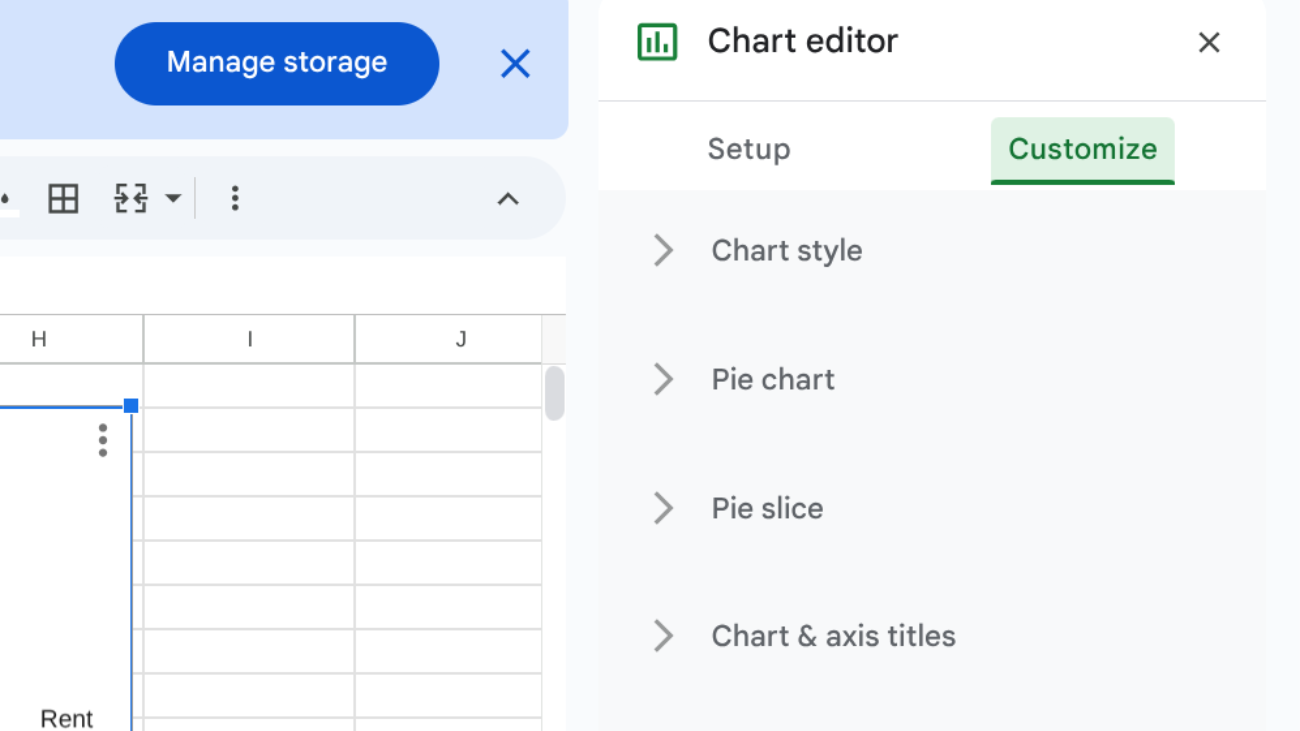Open the chart's three-dot options menu
The height and width of the screenshot is (731, 1300).
click(x=102, y=440)
